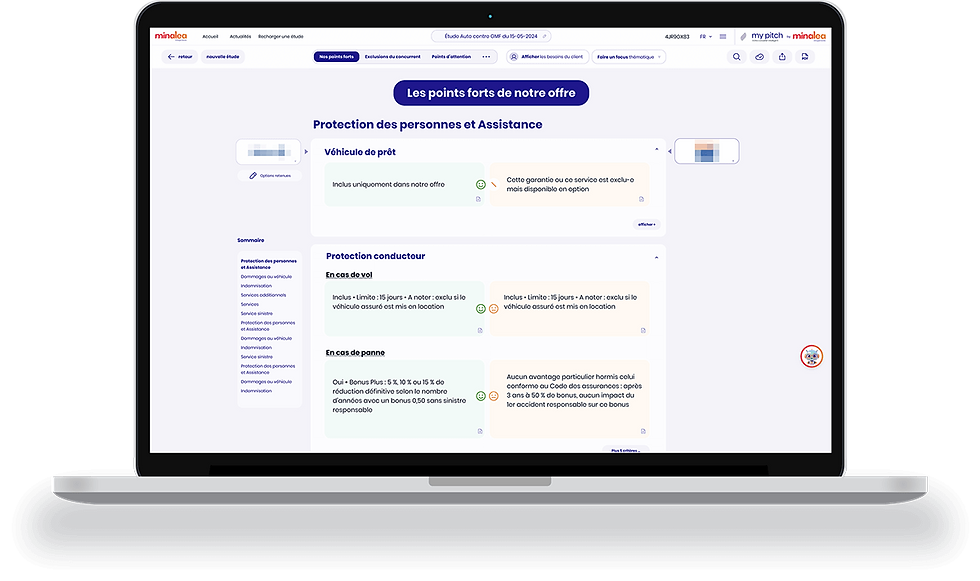Image resolution: width=980 pixels, height=581 pixels.
Task: Open the Actualités menu item
Action: click(x=240, y=36)
